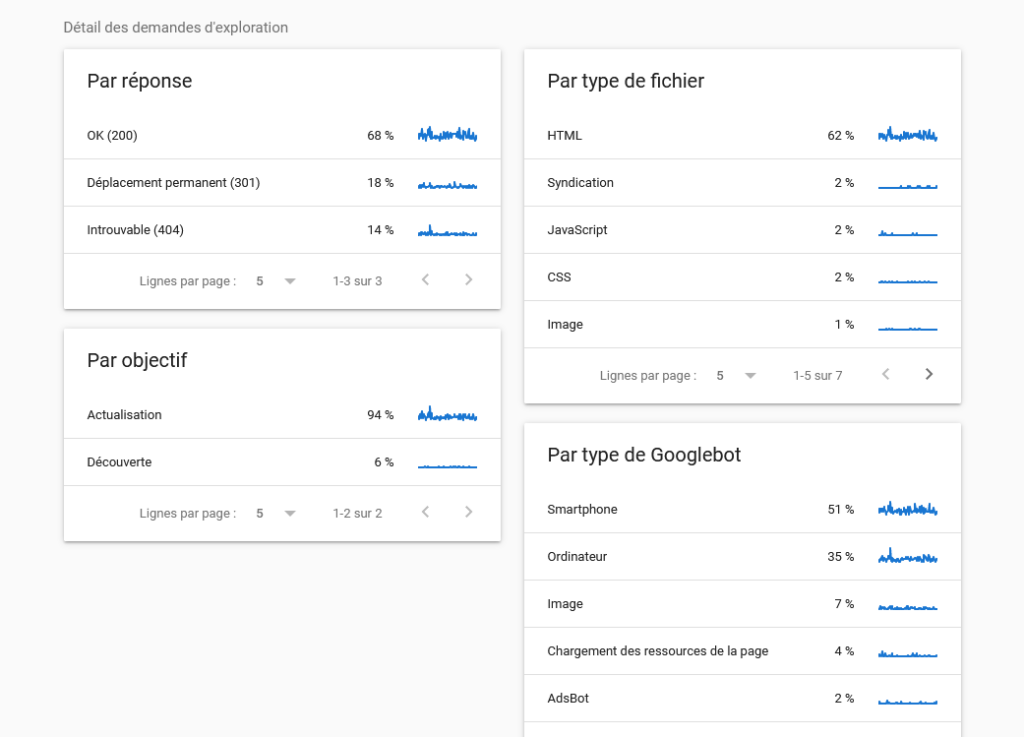1024x737 pixels.
Task: Open the JavaScript file type row
Action: click(742, 230)
